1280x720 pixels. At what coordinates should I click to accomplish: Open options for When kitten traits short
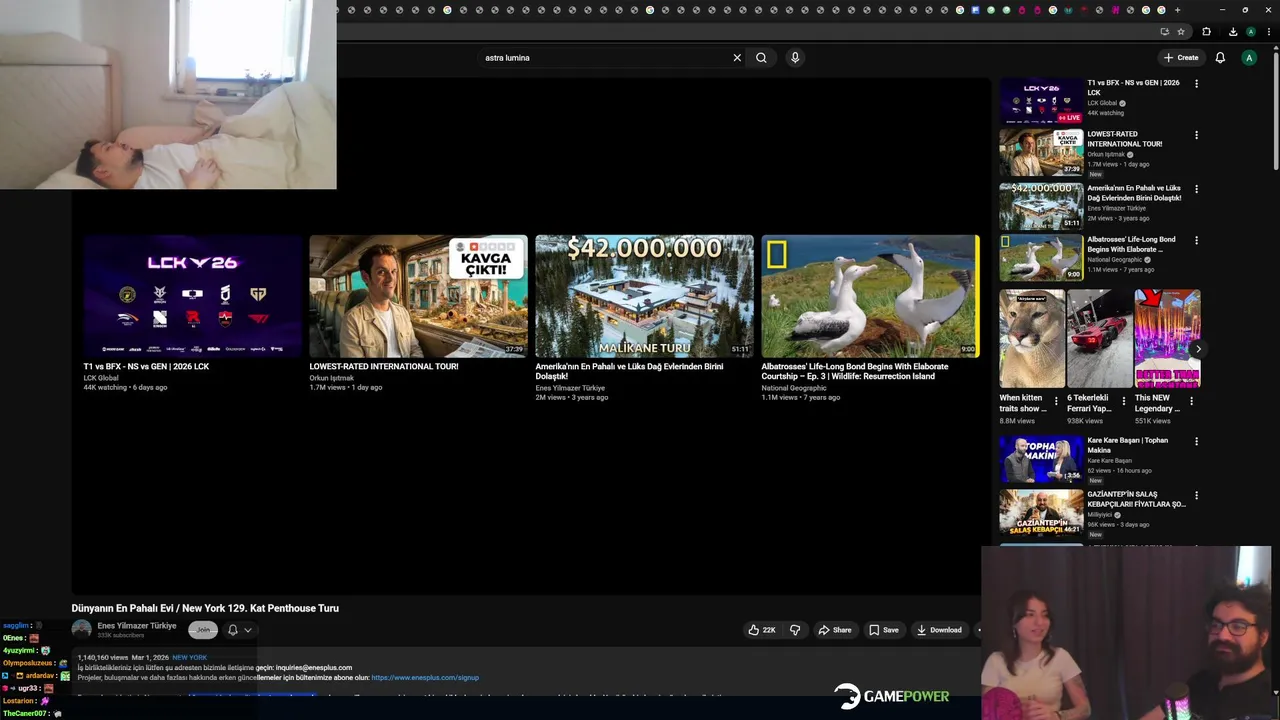tap(1056, 401)
